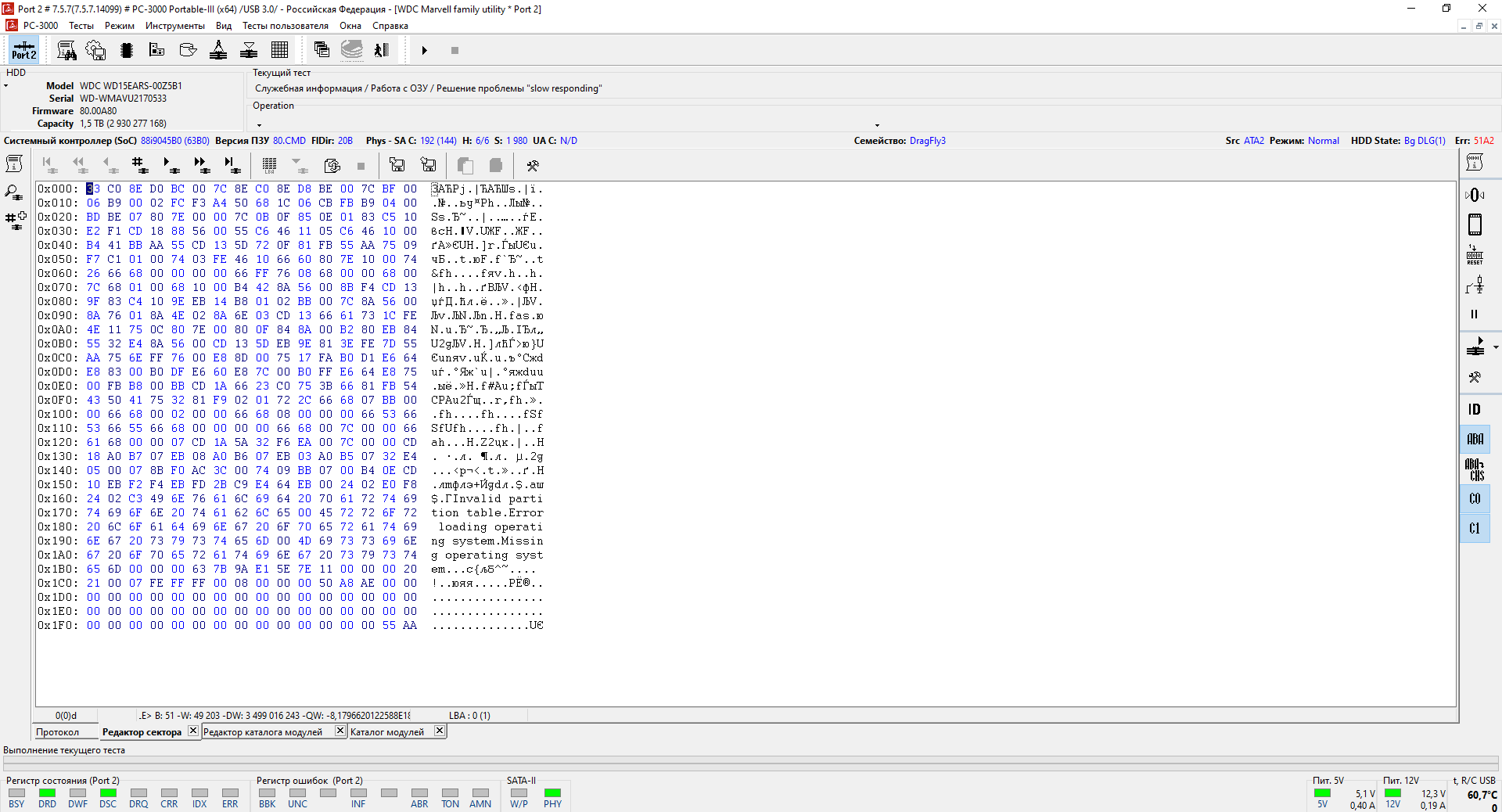Image resolution: width=1502 pixels, height=812 pixels.
Task: Click the zero with arrows icon in right sidebar
Action: tap(1475, 195)
